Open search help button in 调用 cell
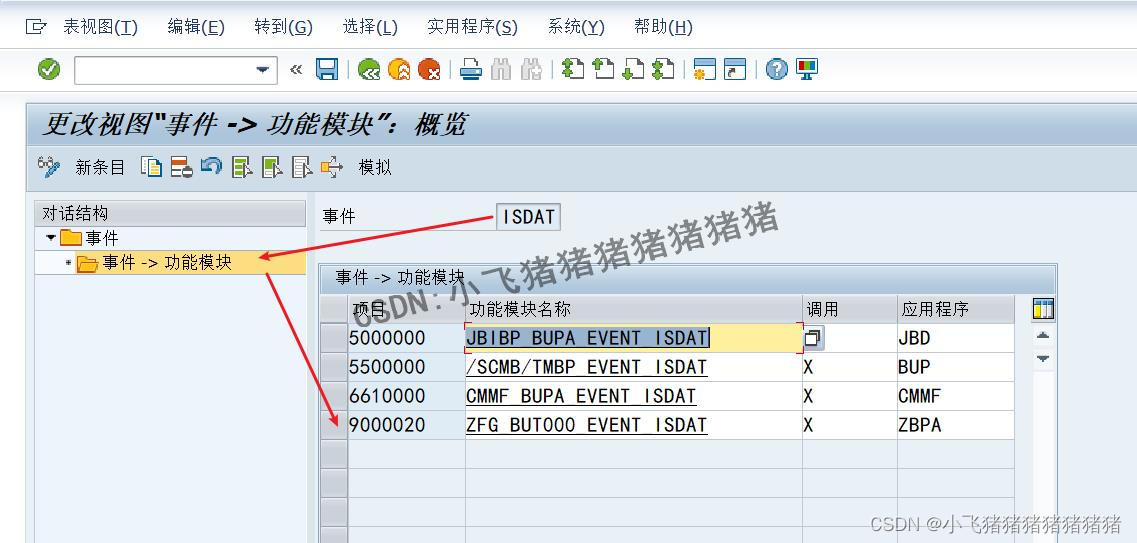The image size is (1137, 543). [x=814, y=338]
